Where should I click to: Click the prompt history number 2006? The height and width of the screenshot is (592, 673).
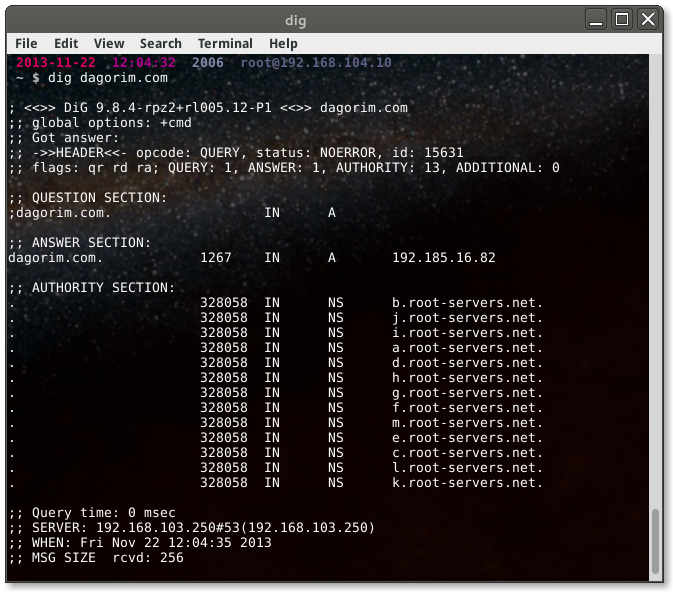[208, 63]
